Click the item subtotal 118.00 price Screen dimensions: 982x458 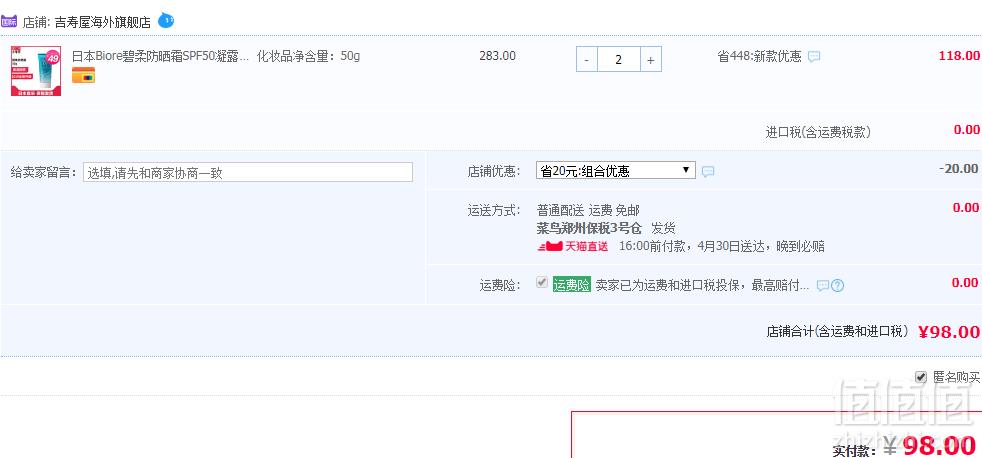(959, 56)
